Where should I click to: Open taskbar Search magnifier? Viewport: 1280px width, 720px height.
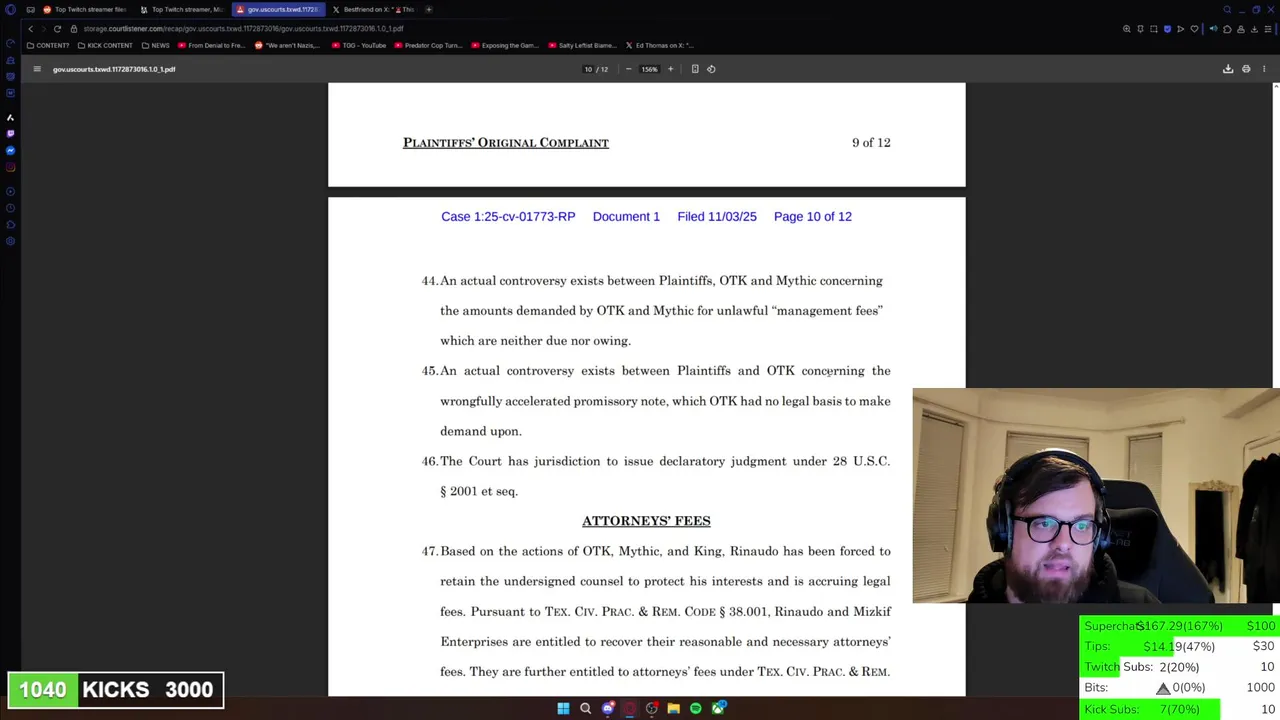(x=586, y=708)
